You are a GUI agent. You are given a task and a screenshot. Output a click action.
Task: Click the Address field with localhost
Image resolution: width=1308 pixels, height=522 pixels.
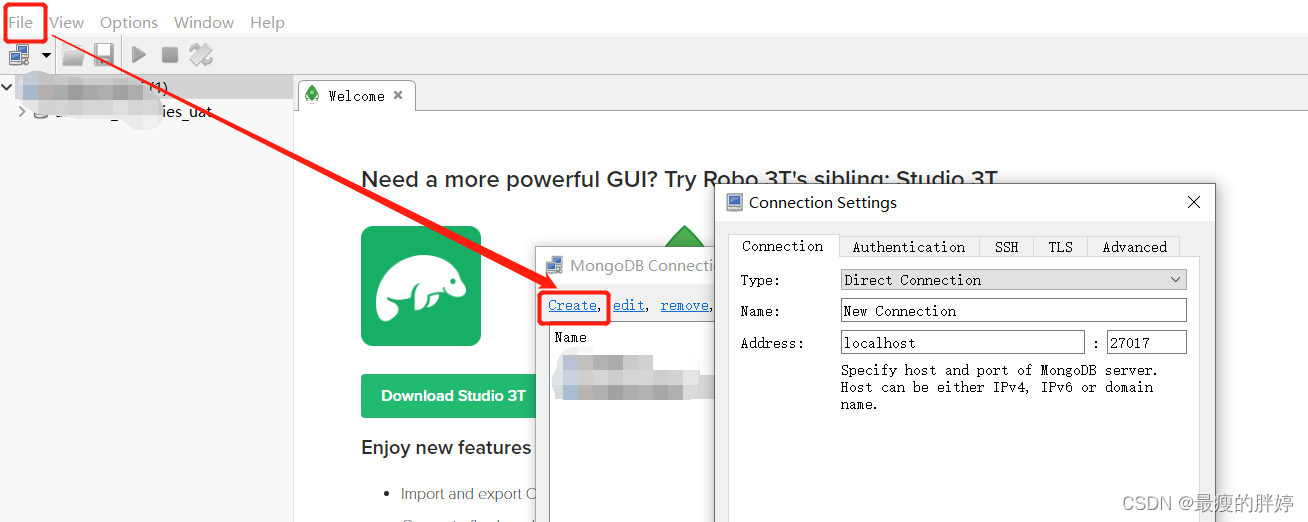pyautogui.click(x=963, y=343)
